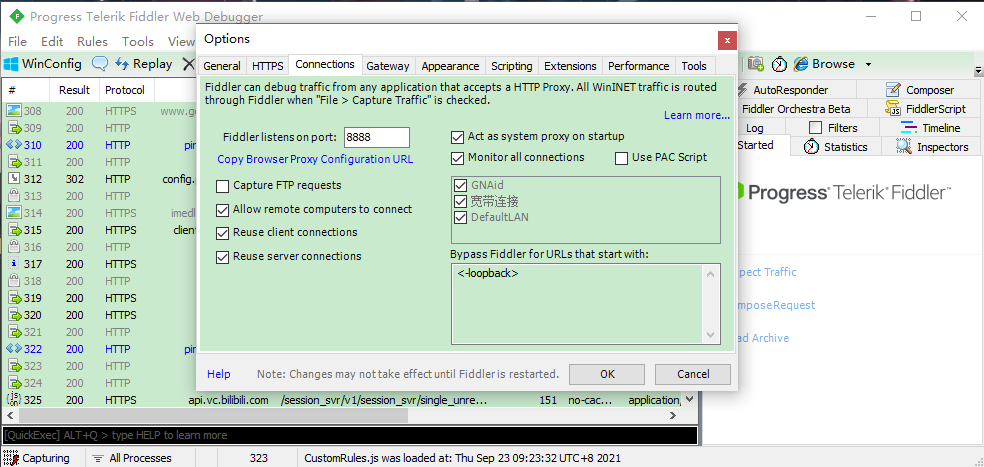Screen dimensions: 984x467
Task: Click the comment speech bubble icon
Action: tap(100, 63)
